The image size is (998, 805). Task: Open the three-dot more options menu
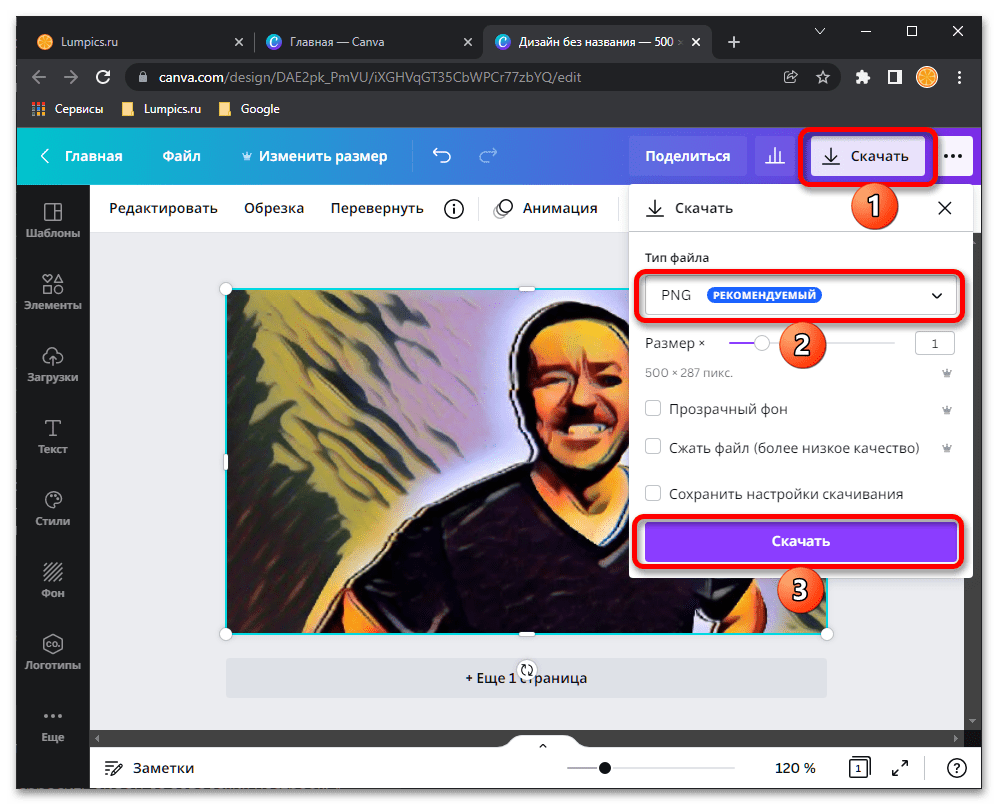click(x=953, y=156)
